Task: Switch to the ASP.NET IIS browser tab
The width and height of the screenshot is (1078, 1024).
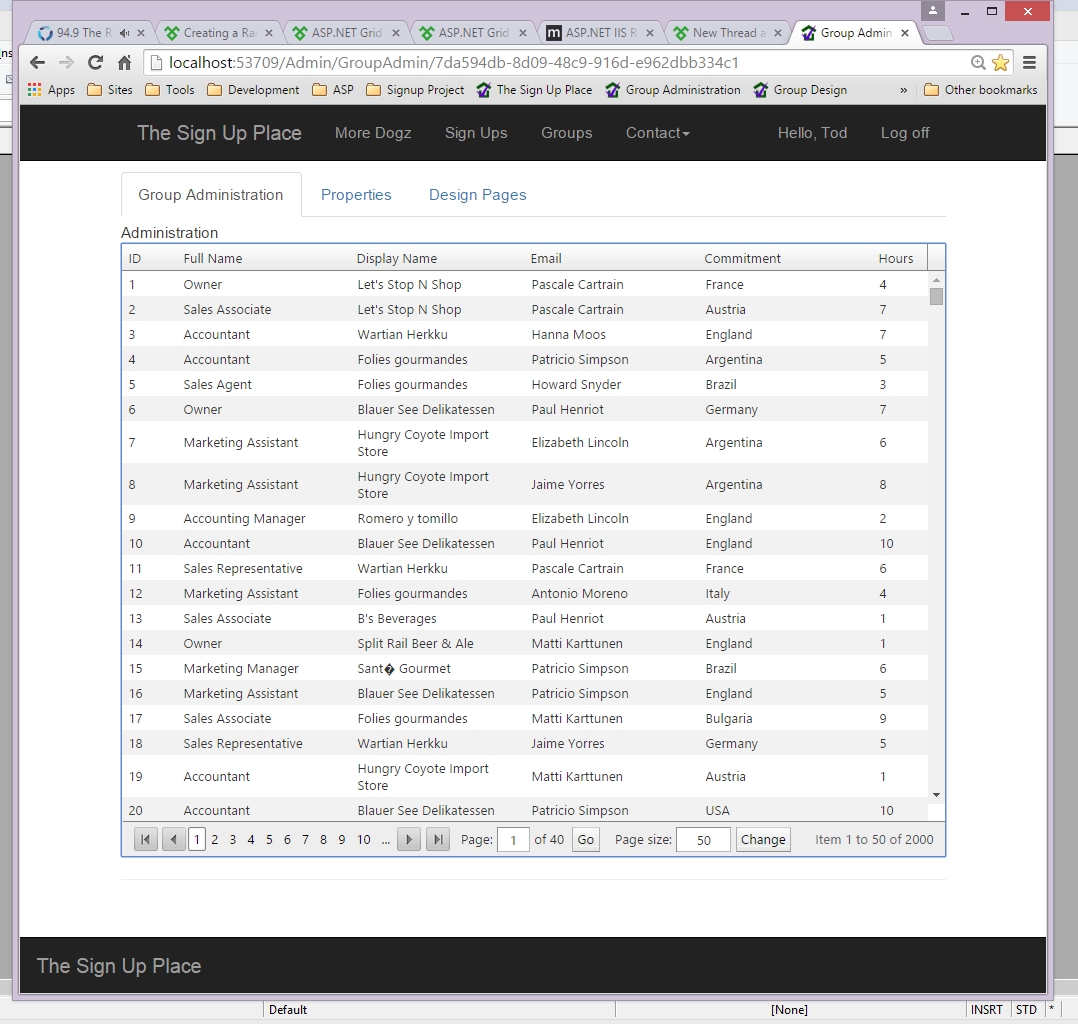Action: pyautogui.click(x=601, y=33)
